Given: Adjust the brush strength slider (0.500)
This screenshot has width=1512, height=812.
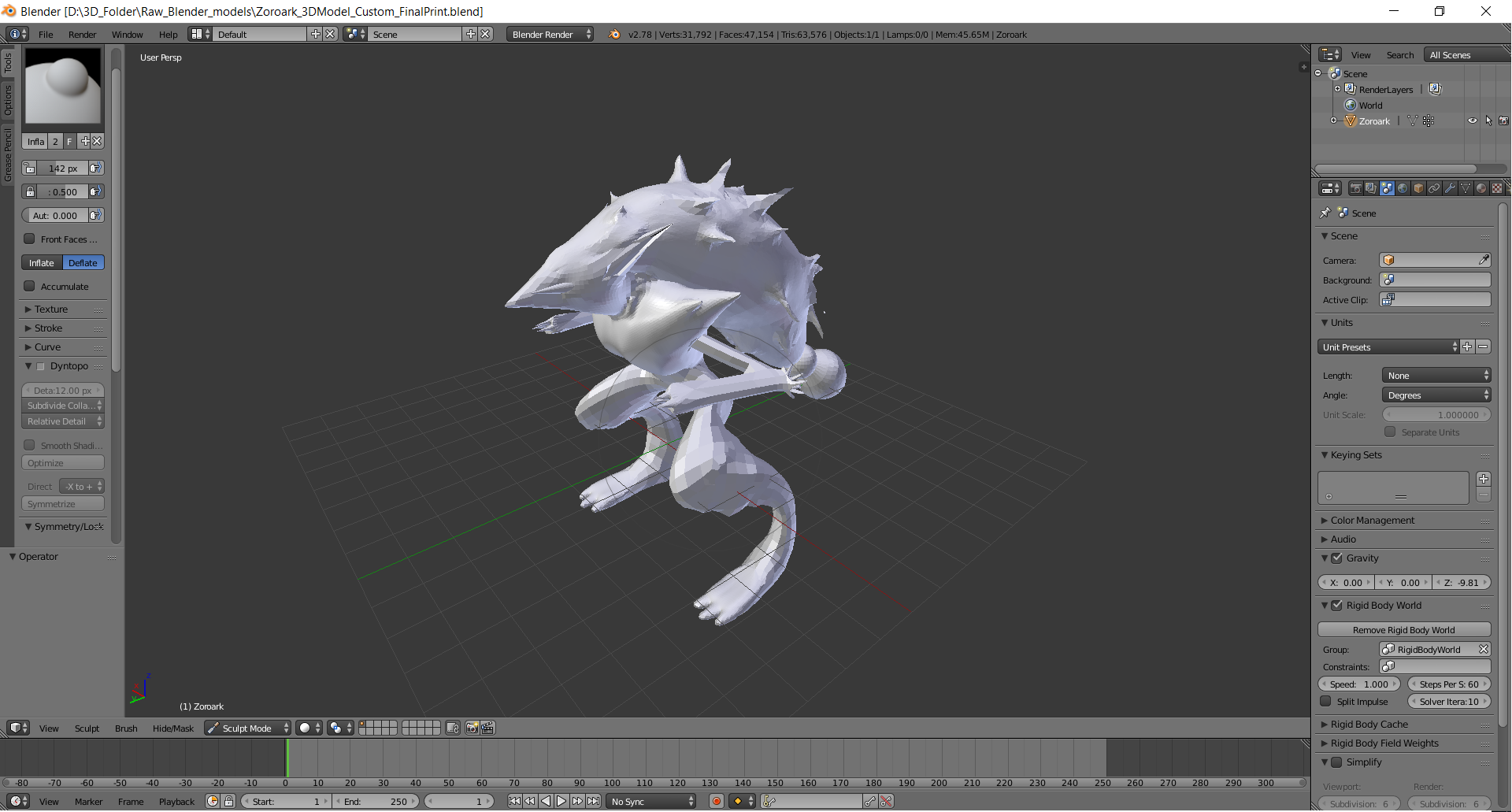Looking at the screenshot, I should 62,191.
